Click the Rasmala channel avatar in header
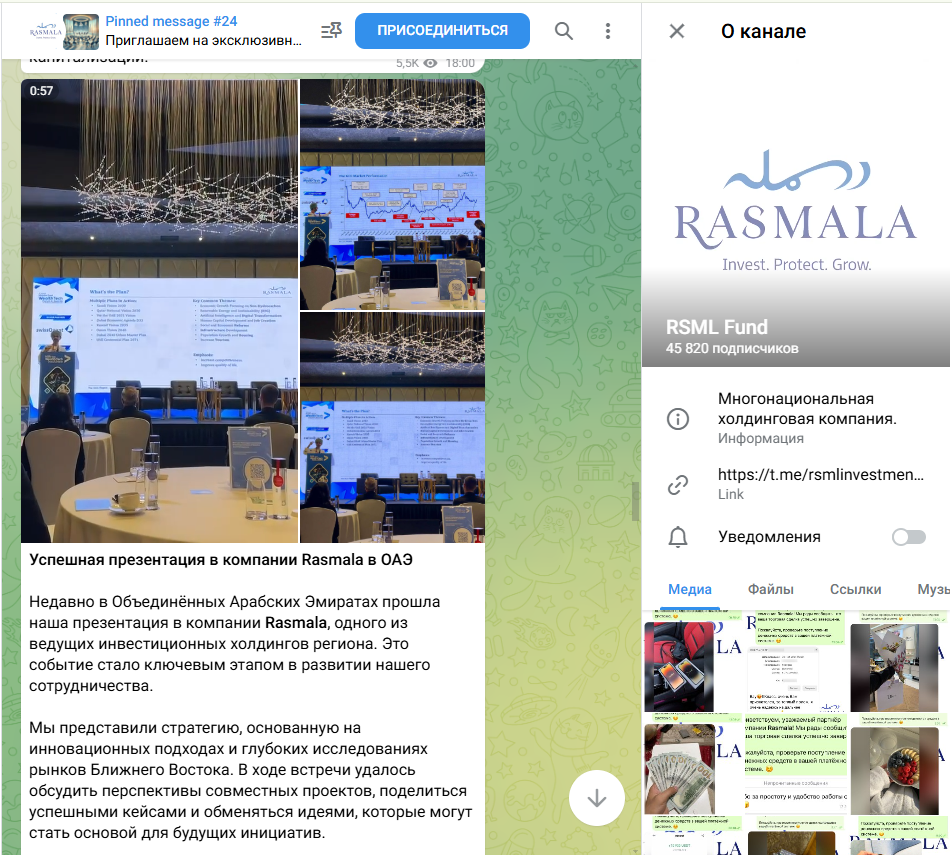The height and width of the screenshot is (855, 952). 46,32
